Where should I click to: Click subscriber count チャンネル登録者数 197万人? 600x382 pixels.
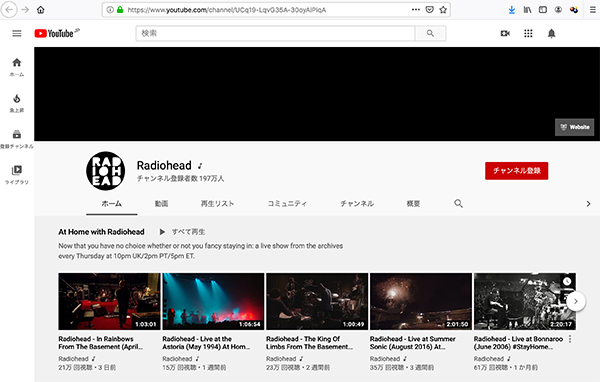click(180, 178)
